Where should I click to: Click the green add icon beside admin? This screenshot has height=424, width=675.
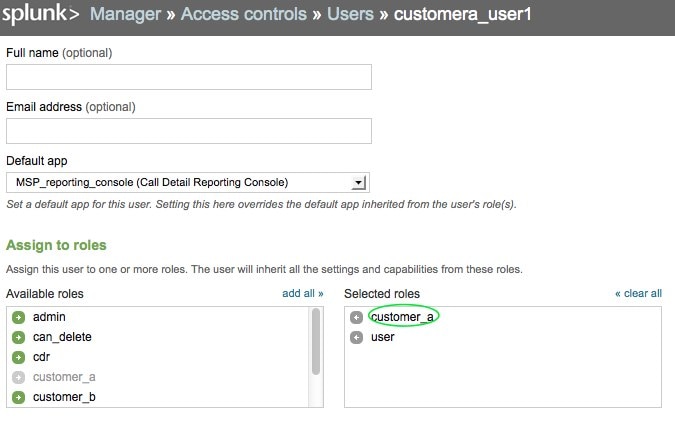(18, 317)
